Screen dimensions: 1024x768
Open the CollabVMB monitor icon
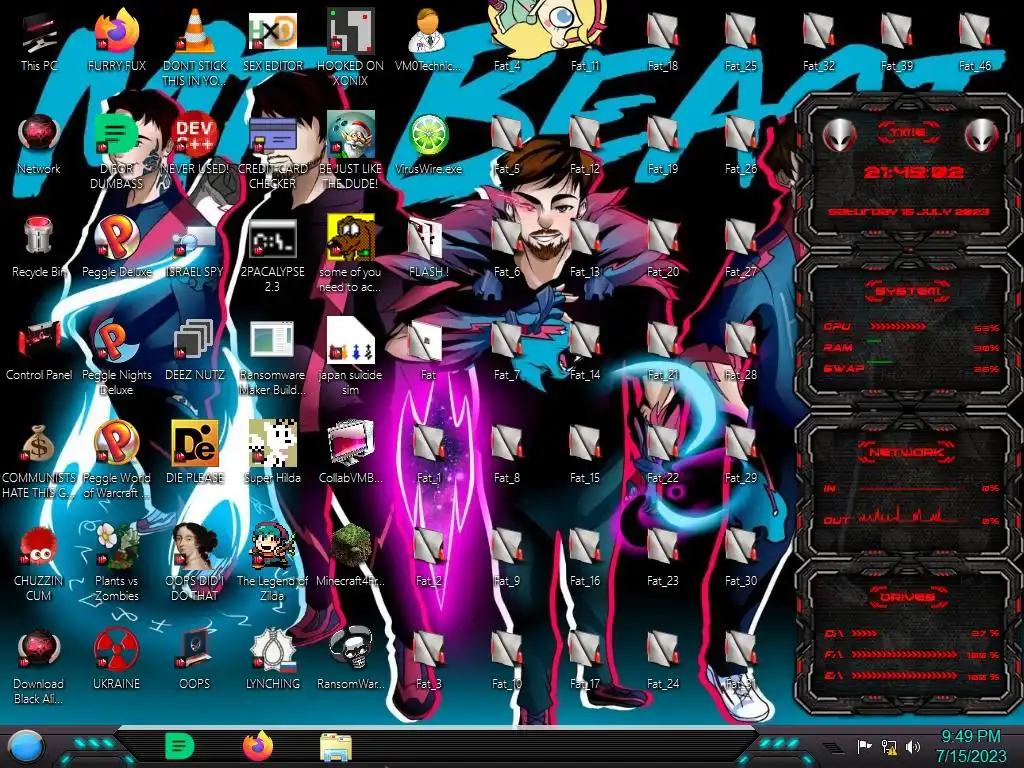pyautogui.click(x=351, y=453)
